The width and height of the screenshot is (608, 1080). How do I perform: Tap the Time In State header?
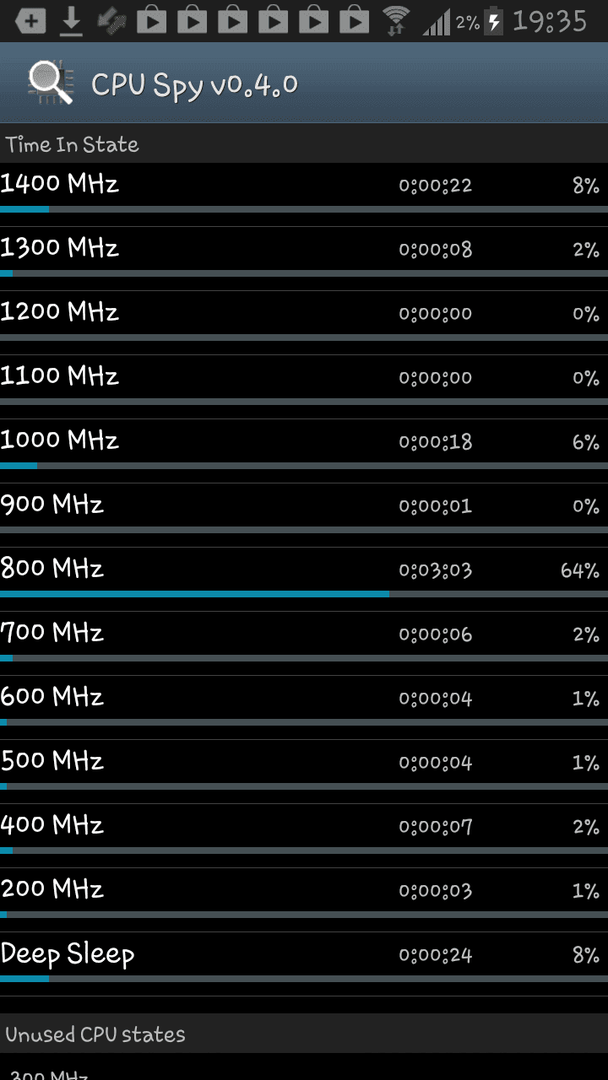72,145
